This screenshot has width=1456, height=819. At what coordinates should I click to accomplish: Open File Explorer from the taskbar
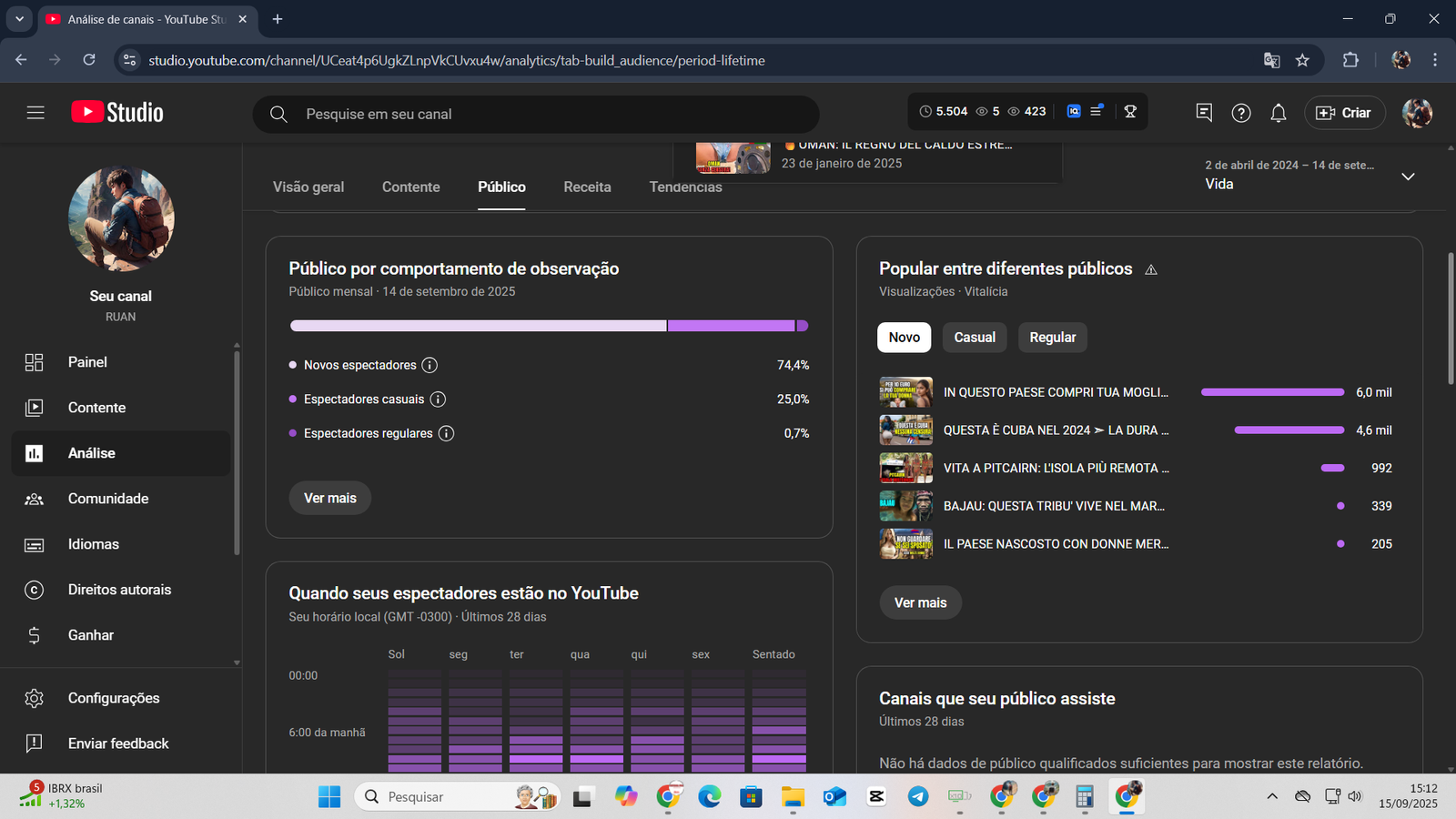pyautogui.click(x=793, y=796)
